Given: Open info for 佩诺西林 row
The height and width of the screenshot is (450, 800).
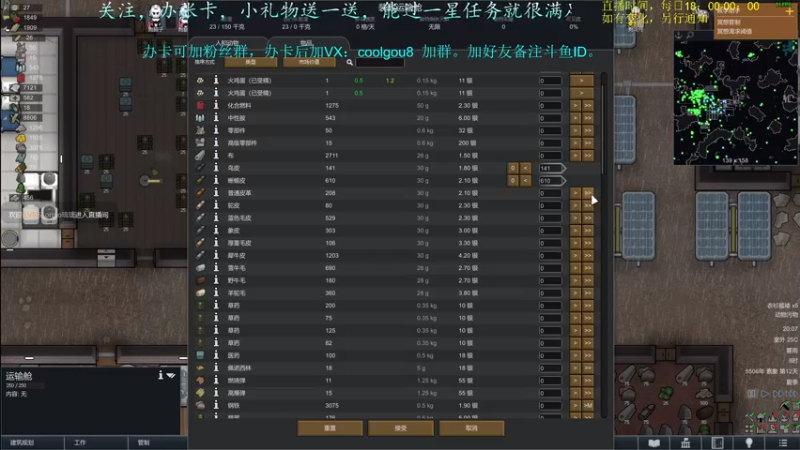Looking at the screenshot, I should (x=216, y=368).
